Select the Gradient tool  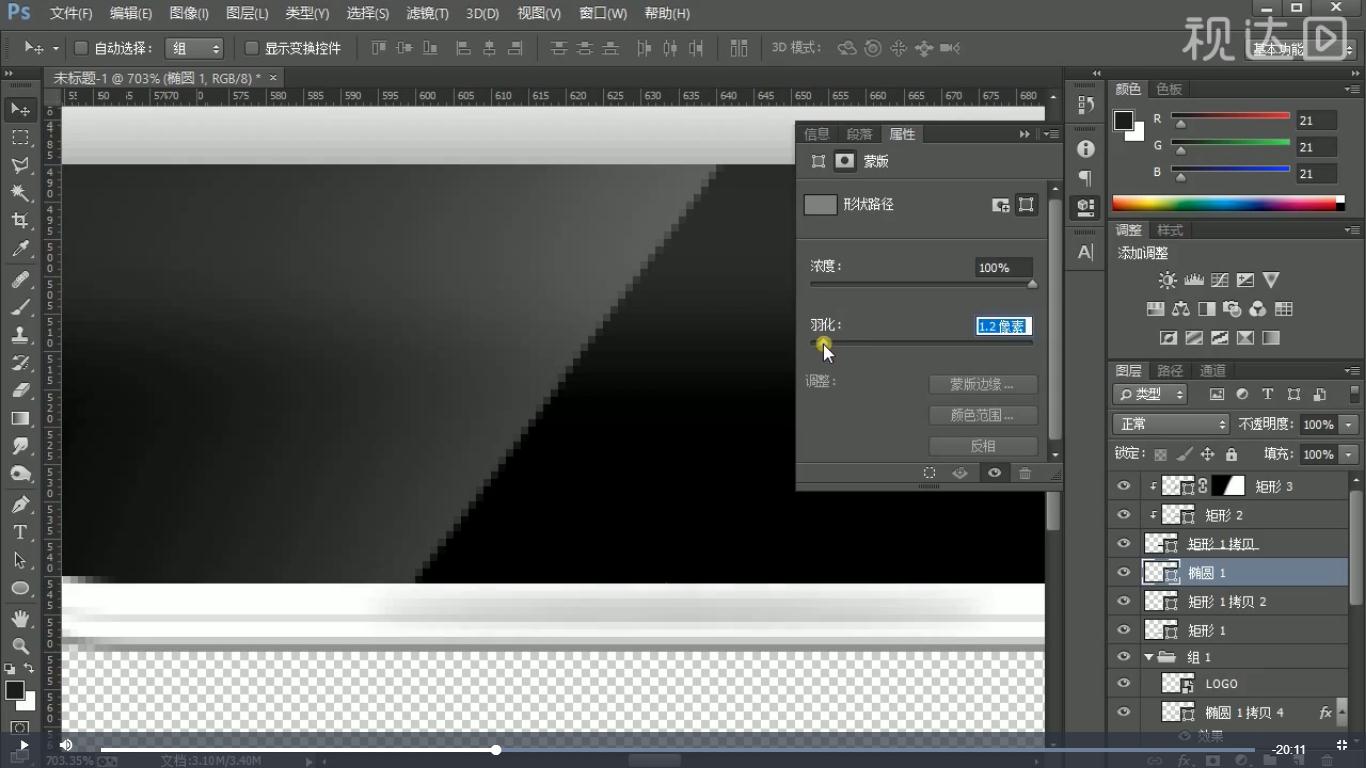click(20, 419)
